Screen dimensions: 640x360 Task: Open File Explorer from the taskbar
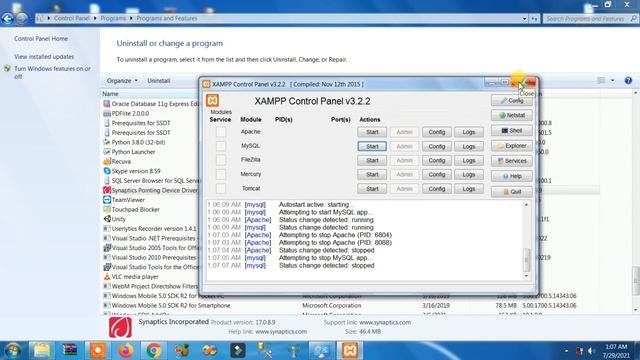click(x=41, y=351)
